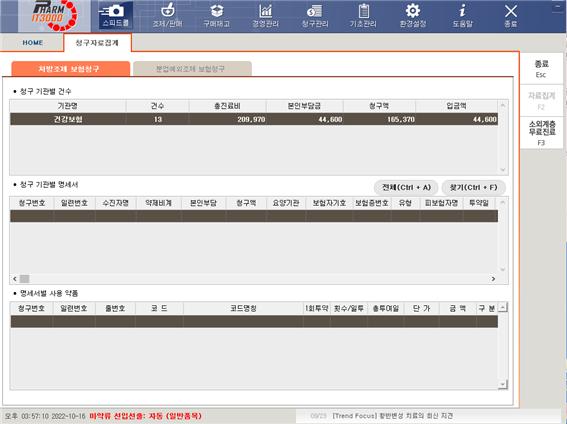
Task: Select the 건강보험 row in table
Action: click(254, 119)
